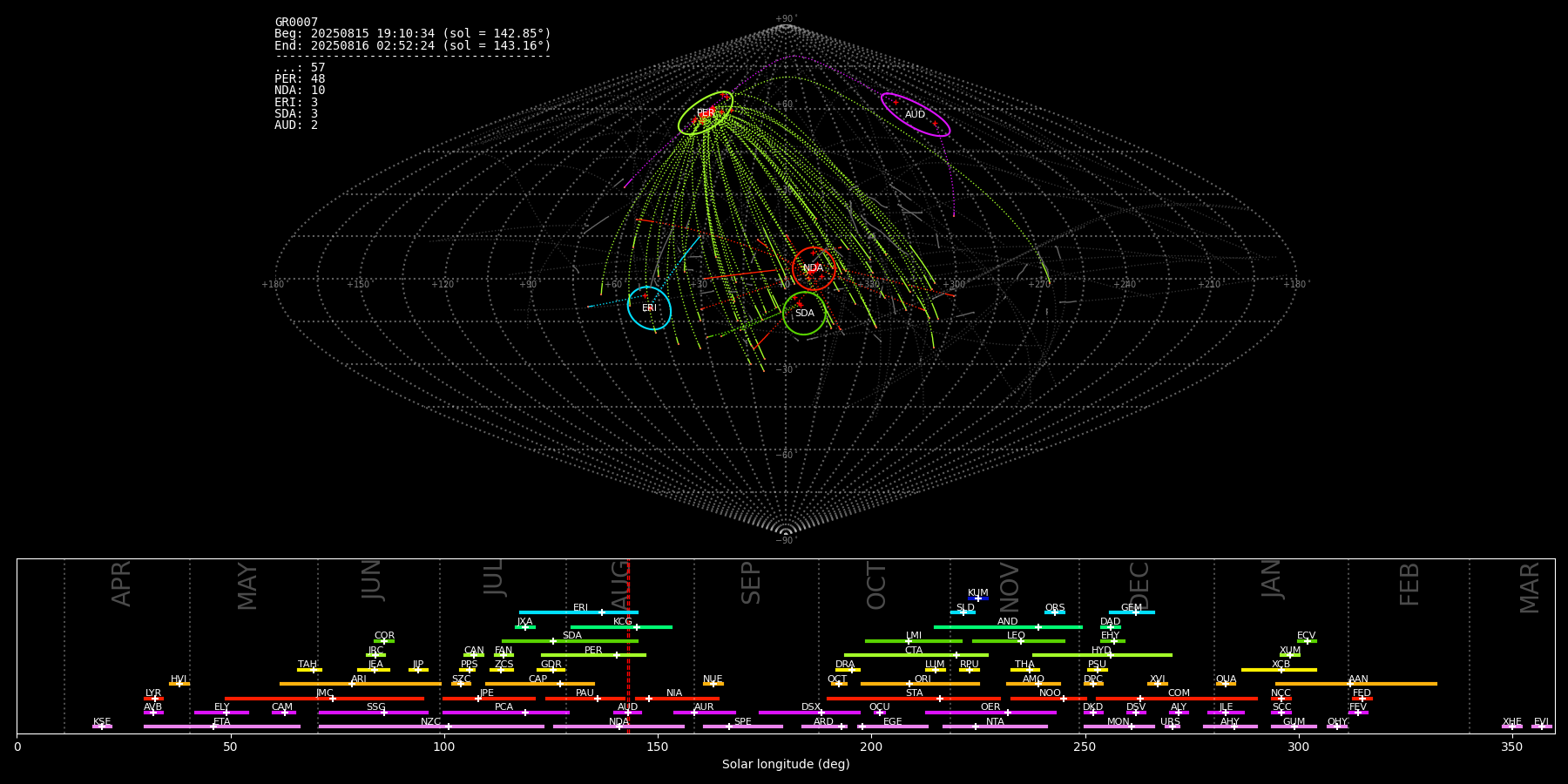The width and height of the screenshot is (1568, 784).
Task: Click the MAR month label in the timeline
Action: point(1530,588)
